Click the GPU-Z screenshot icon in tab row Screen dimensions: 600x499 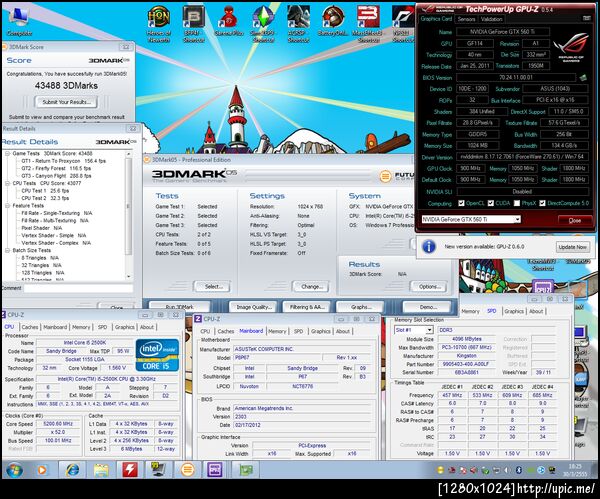tap(586, 18)
